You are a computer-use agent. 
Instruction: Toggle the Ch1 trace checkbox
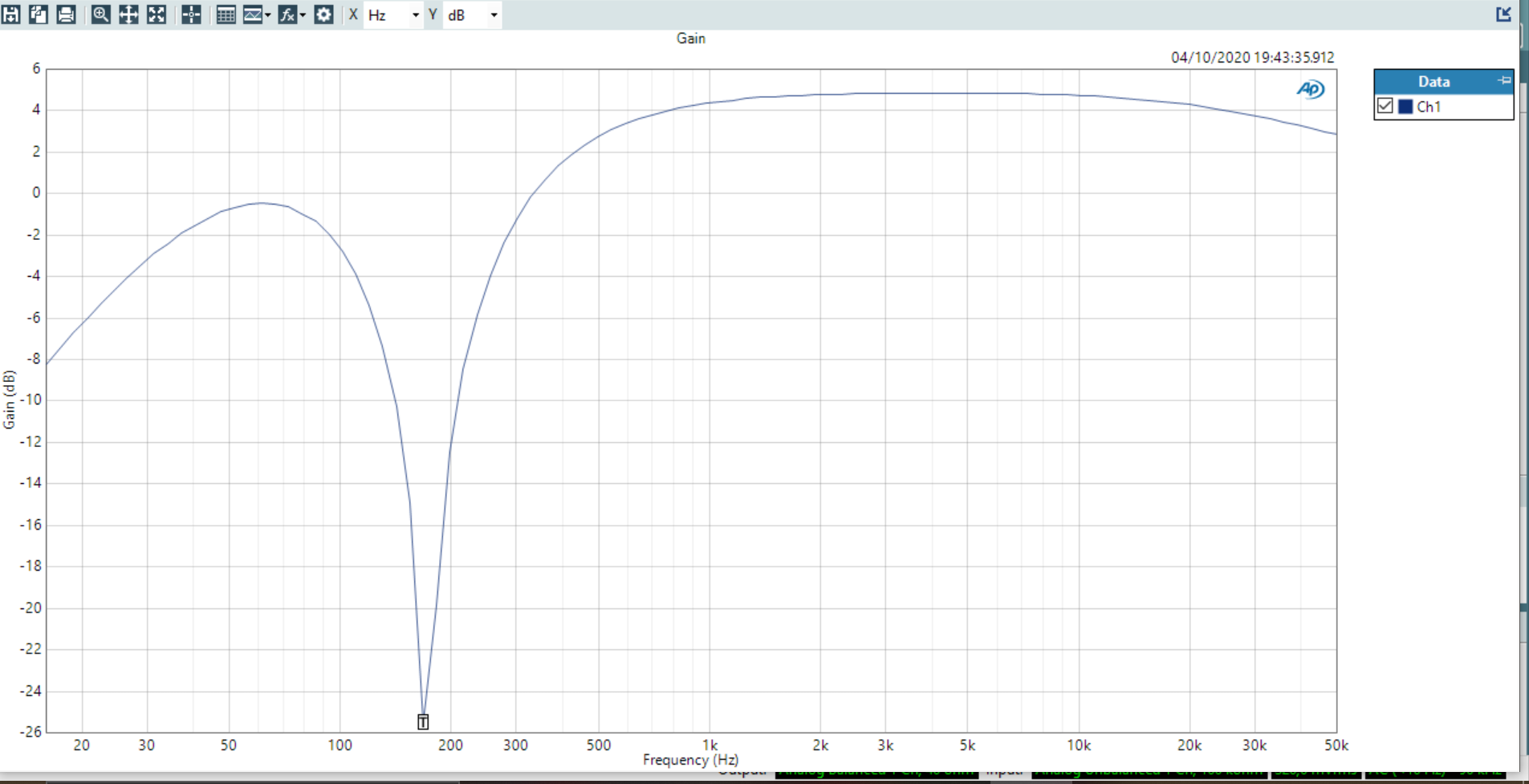[x=1385, y=106]
